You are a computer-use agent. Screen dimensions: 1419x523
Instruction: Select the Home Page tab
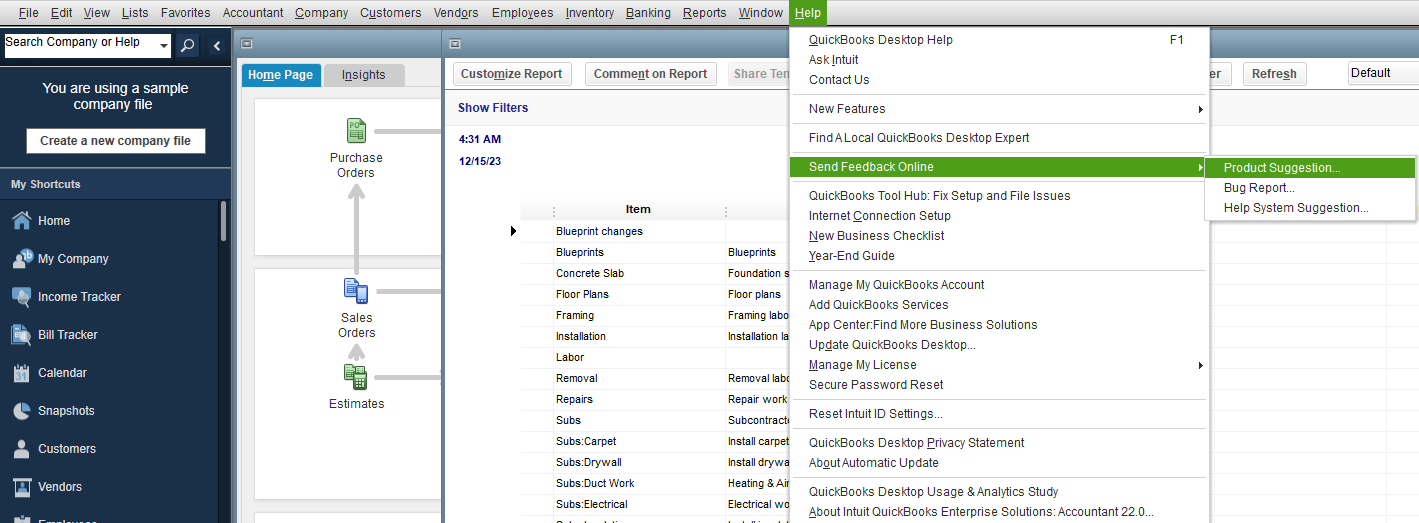[x=280, y=75]
